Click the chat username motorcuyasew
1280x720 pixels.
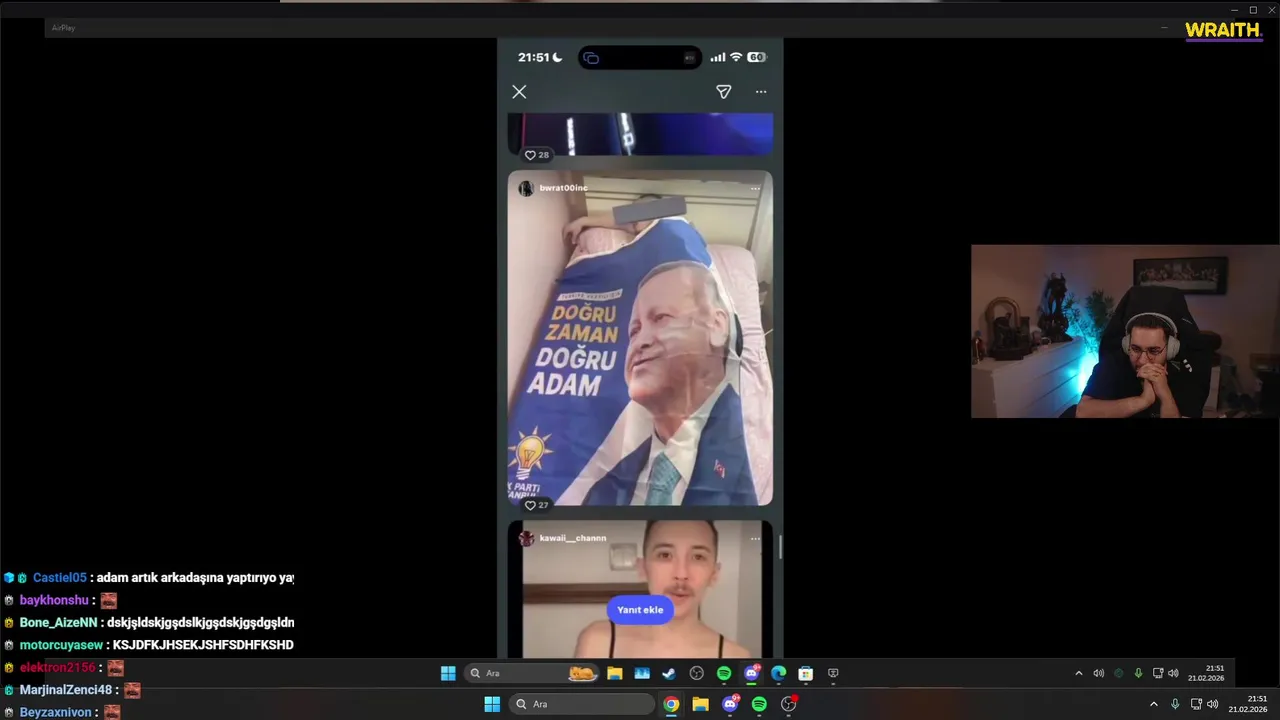(61, 645)
